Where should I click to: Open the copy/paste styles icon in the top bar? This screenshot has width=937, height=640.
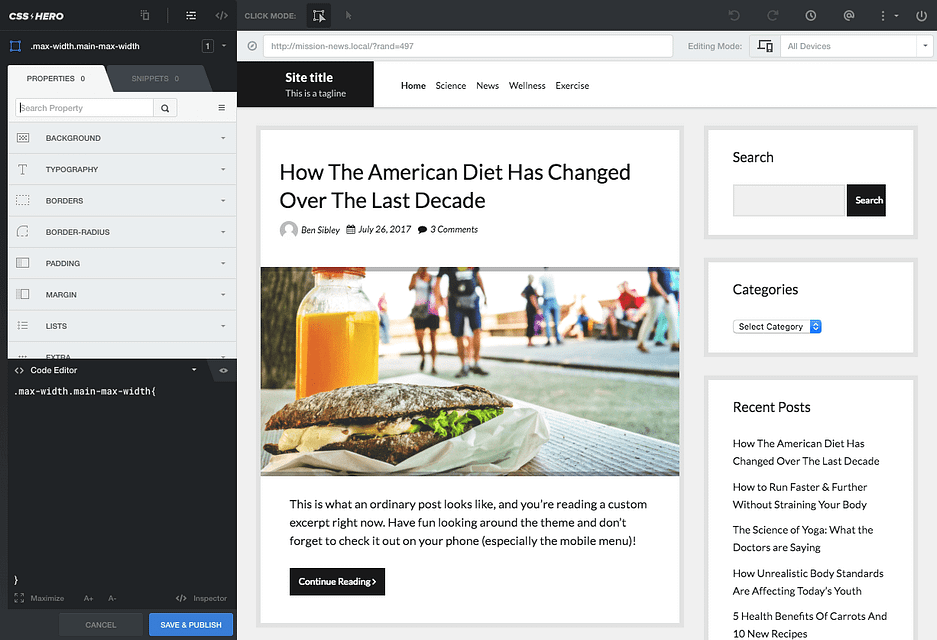(x=145, y=16)
